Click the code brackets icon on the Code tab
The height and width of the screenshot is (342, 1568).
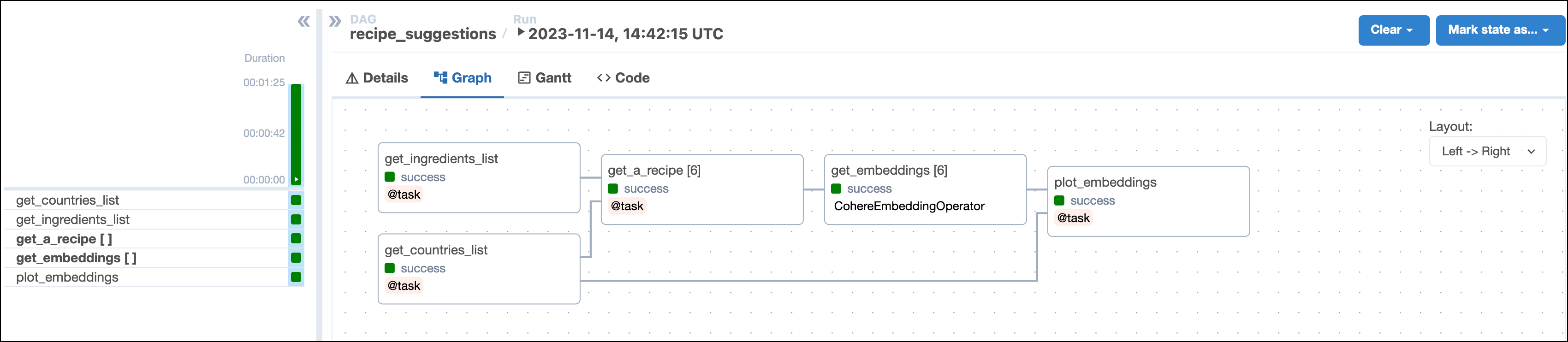tap(603, 78)
